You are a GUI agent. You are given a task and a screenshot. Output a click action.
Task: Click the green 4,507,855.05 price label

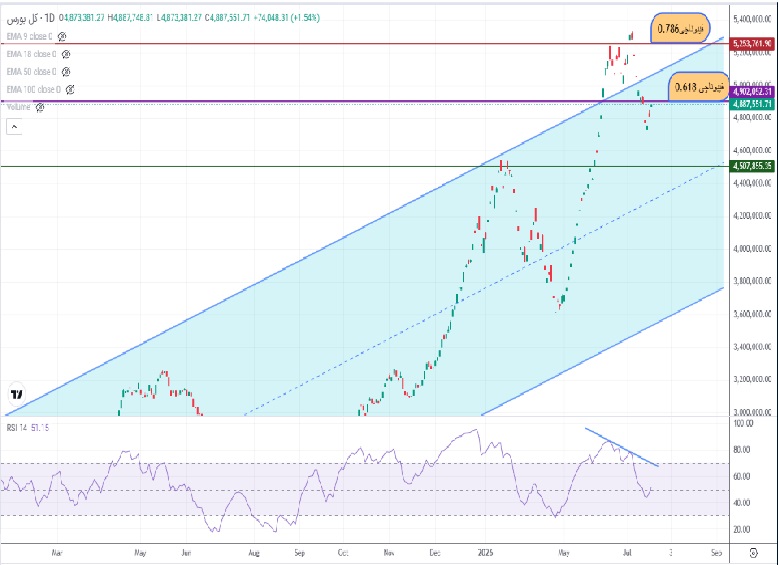click(x=753, y=166)
